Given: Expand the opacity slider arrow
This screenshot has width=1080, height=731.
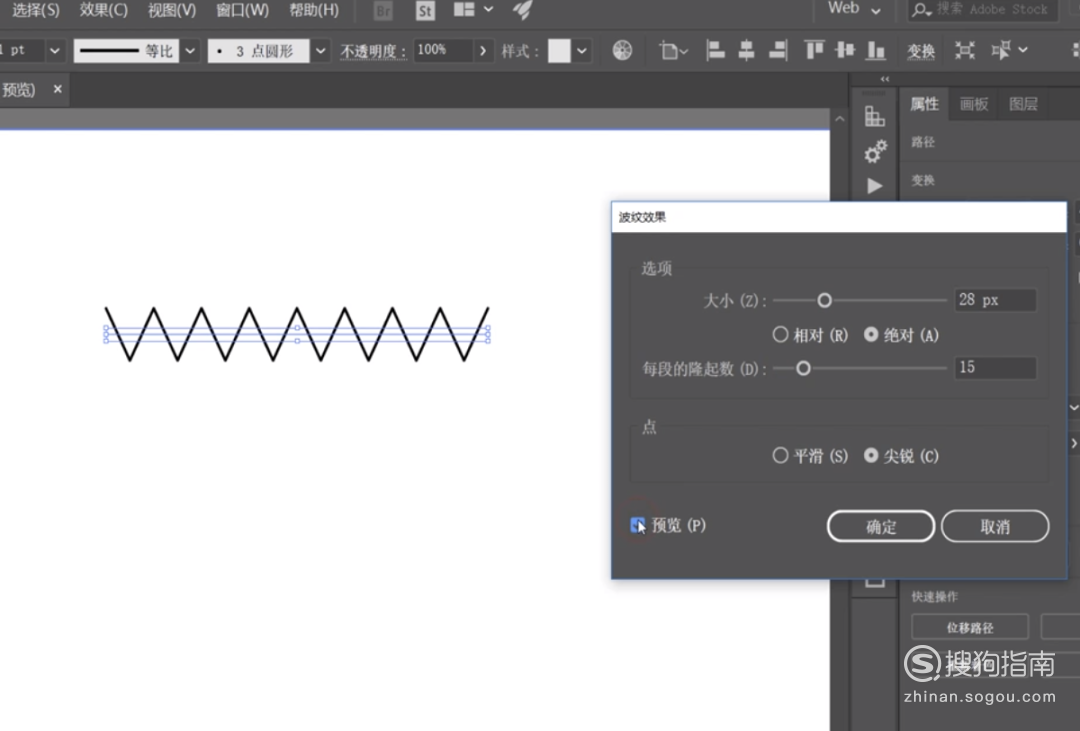Looking at the screenshot, I should [483, 50].
